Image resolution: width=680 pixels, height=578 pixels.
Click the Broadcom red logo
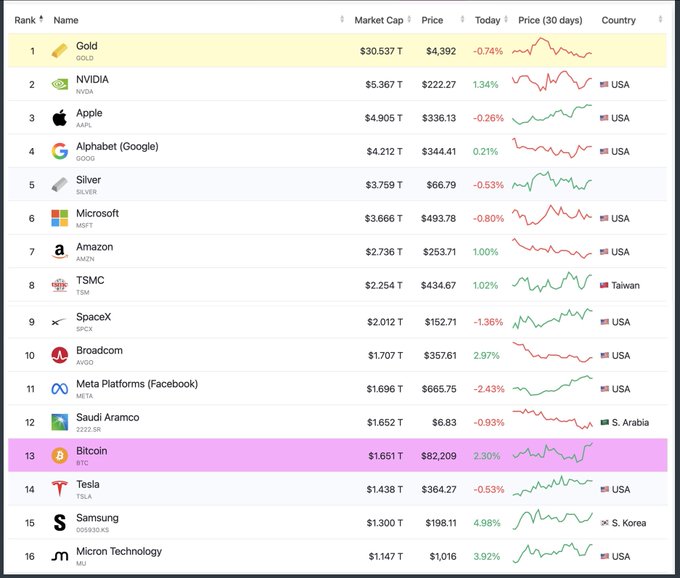59,355
